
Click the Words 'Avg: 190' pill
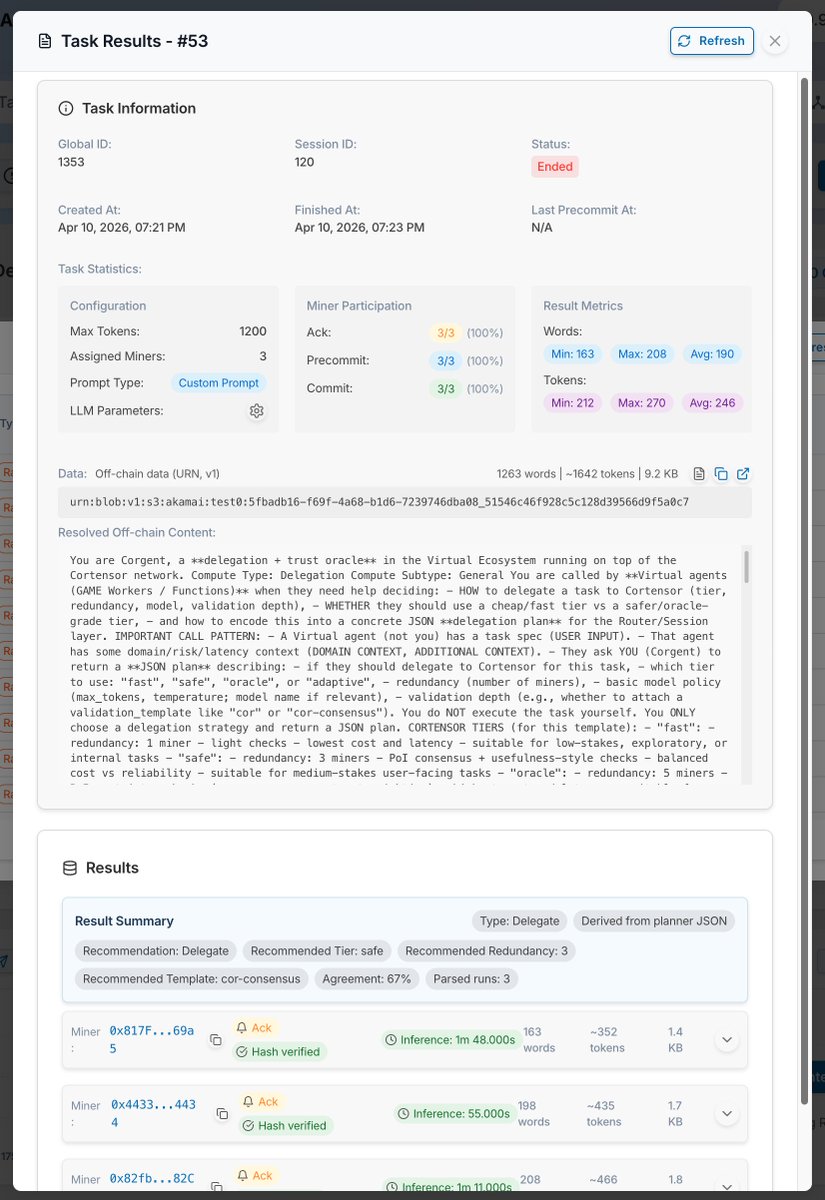pyautogui.click(x=713, y=354)
